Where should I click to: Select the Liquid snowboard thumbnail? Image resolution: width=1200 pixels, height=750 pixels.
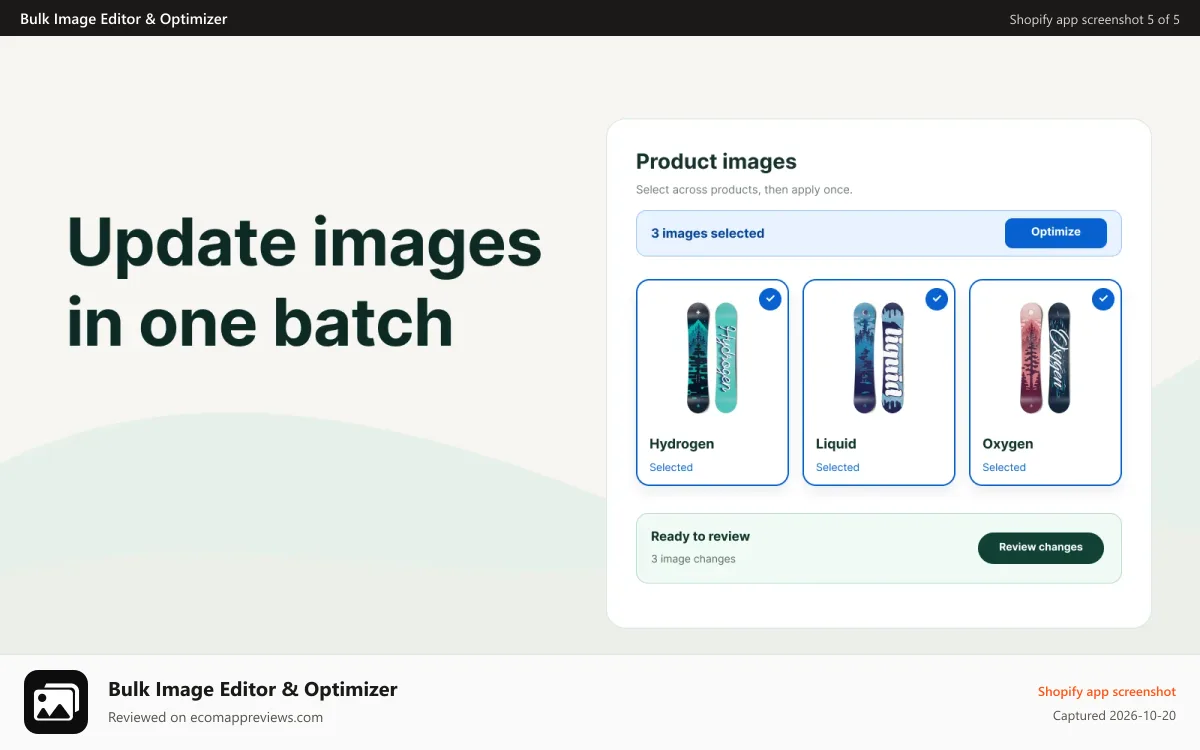[x=879, y=358]
